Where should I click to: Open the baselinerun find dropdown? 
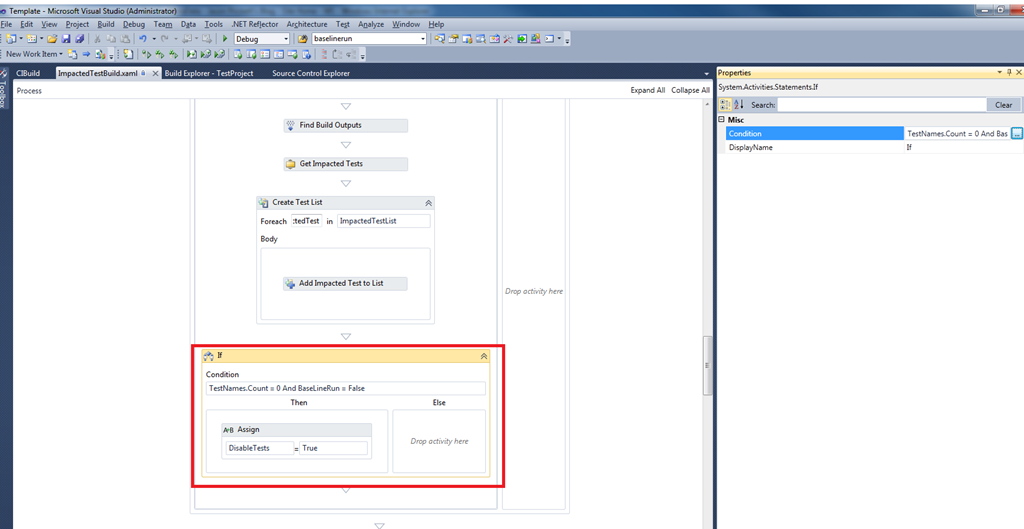[x=423, y=39]
